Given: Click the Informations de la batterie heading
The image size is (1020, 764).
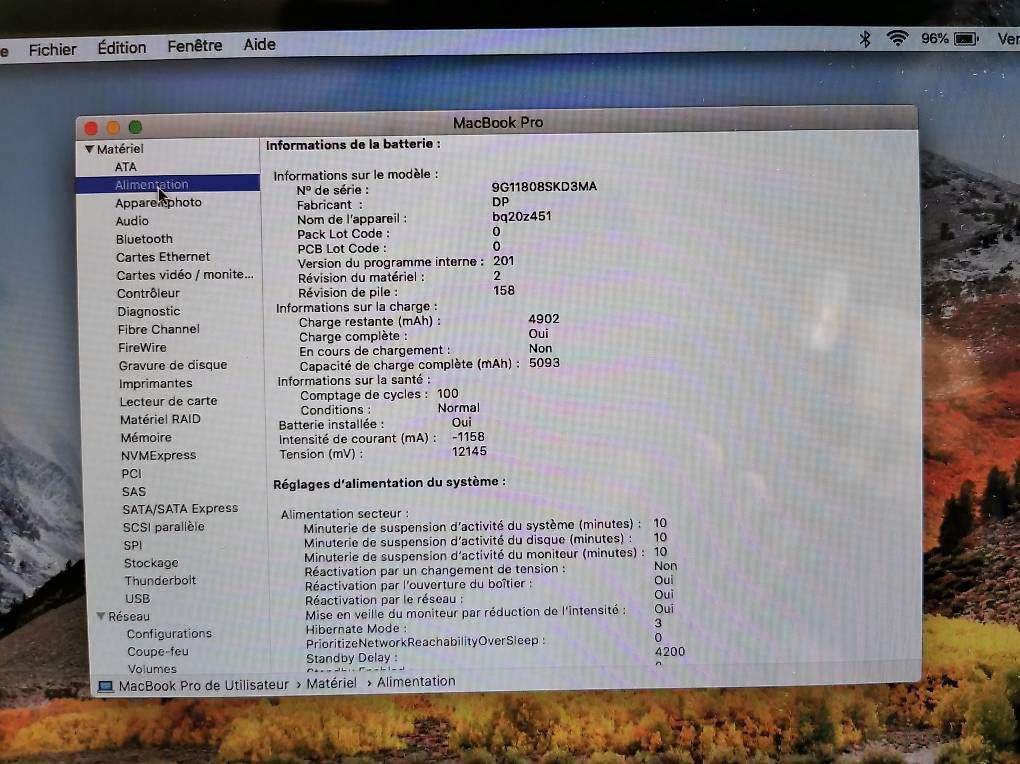Looking at the screenshot, I should coord(353,144).
